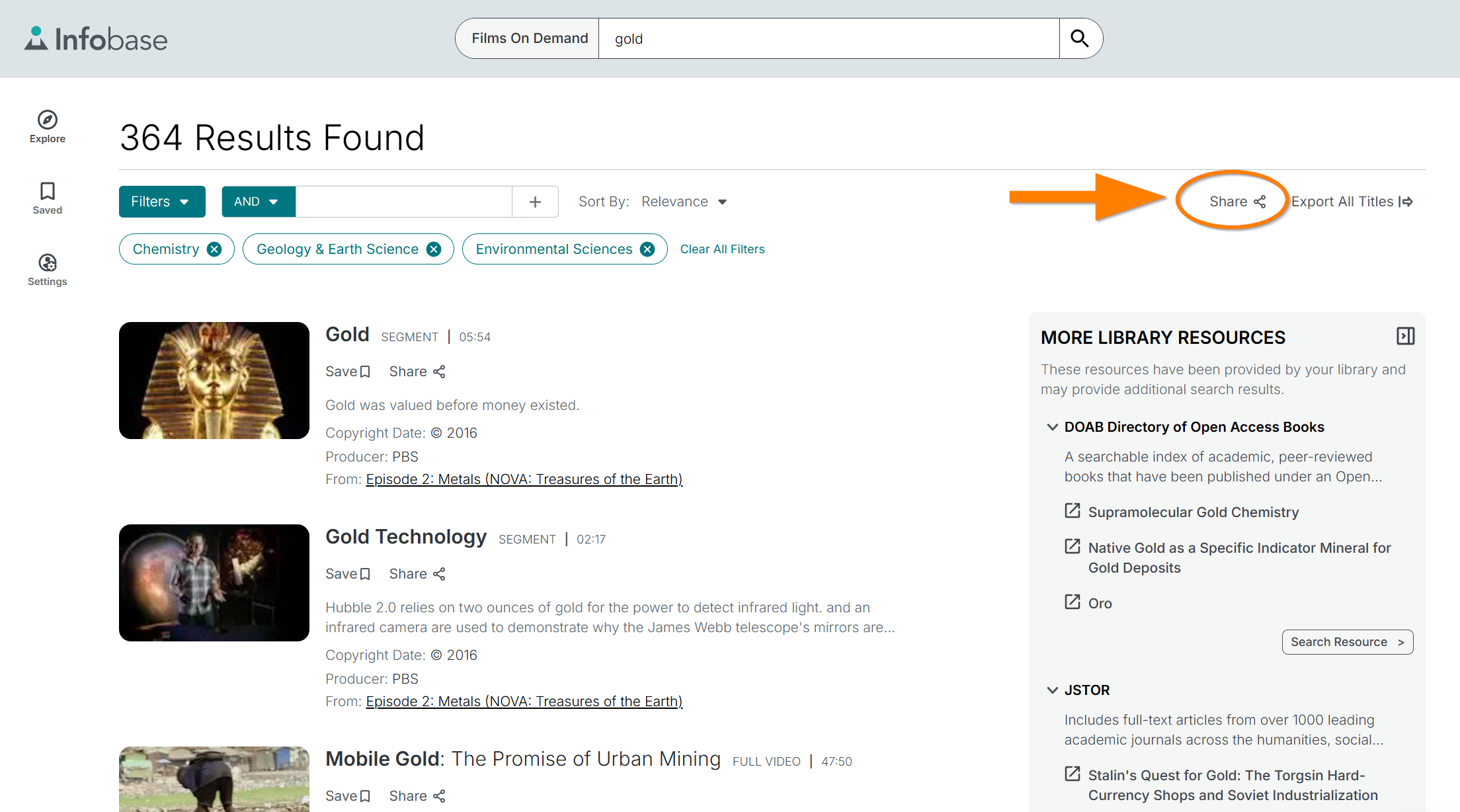Open the Gold Technology title
Image resolution: width=1460 pixels, height=812 pixels.
[x=406, y=537]
